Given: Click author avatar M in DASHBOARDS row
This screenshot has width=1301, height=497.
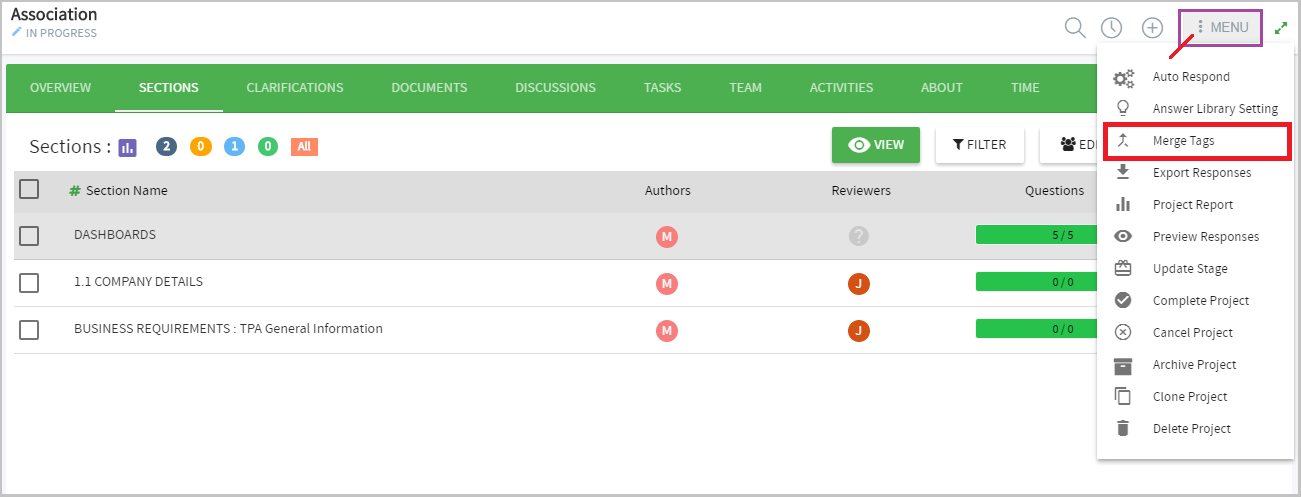Looking at the screenshot, I should pos(667,236).
